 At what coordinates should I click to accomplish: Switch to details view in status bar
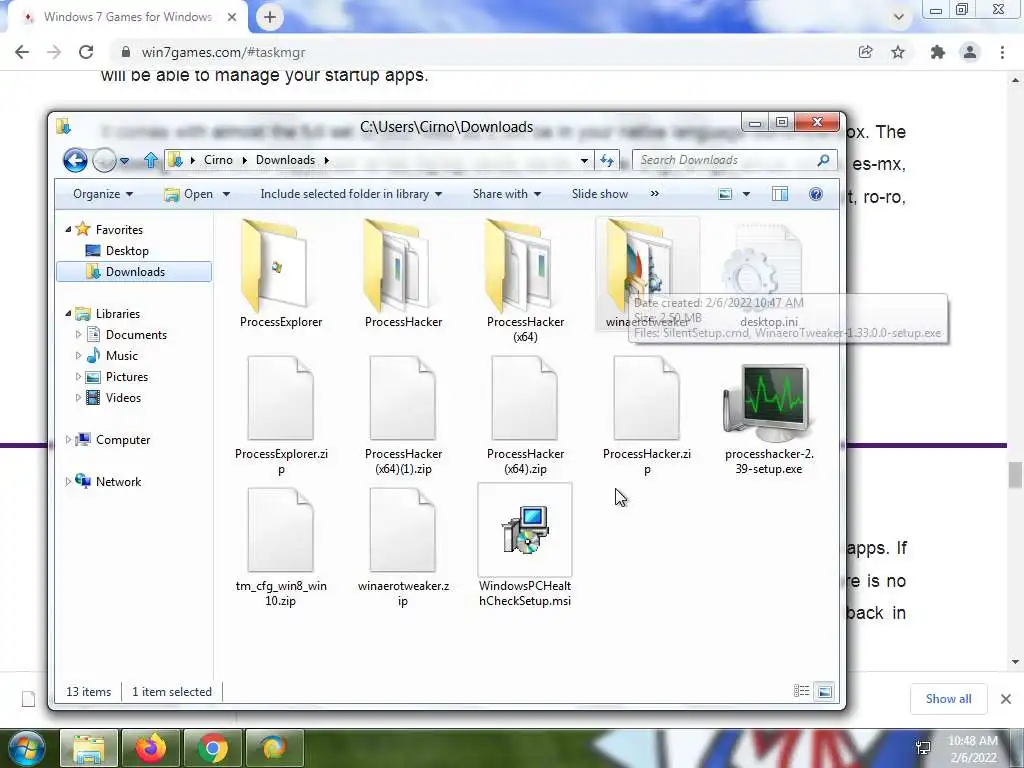801,691
